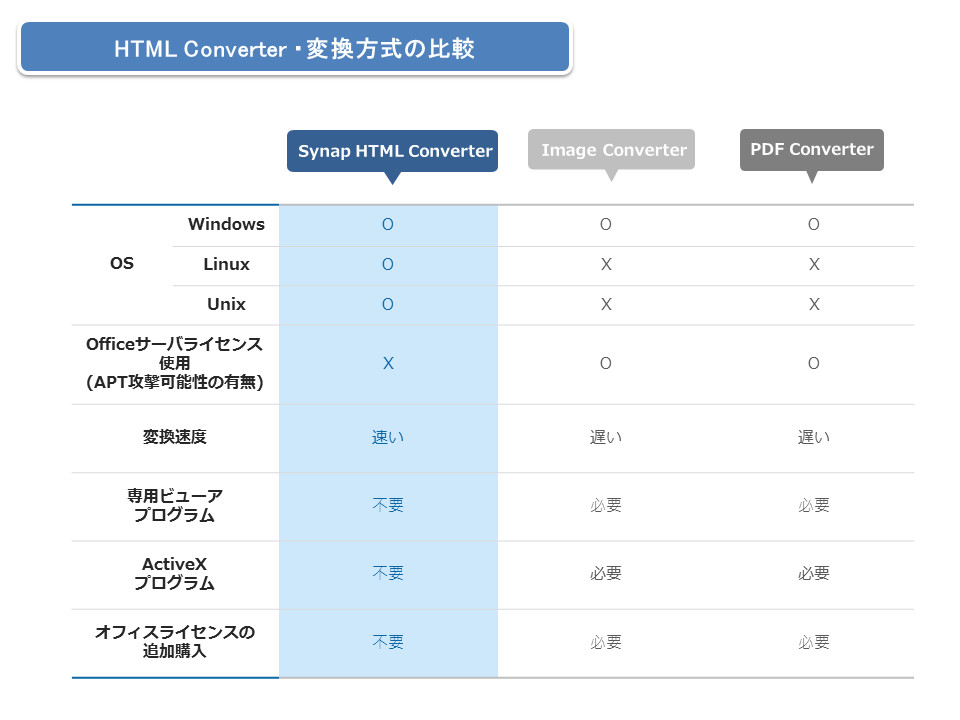Click オフィスライセンスの追加購入 '必要' under Image Converter
960x720 pixels.
pyautogui.click(x=606, y=642)
